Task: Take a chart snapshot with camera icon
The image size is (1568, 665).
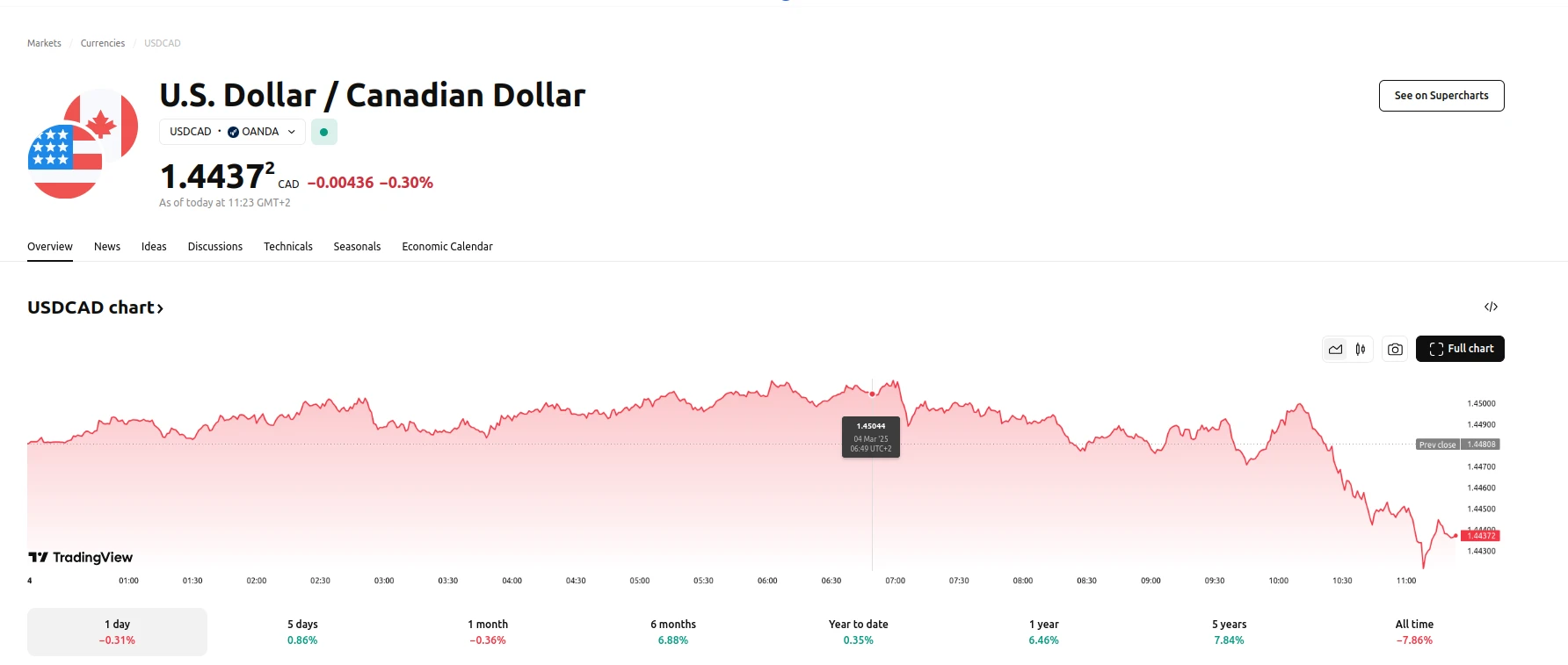Action: tap(1395, 350)
